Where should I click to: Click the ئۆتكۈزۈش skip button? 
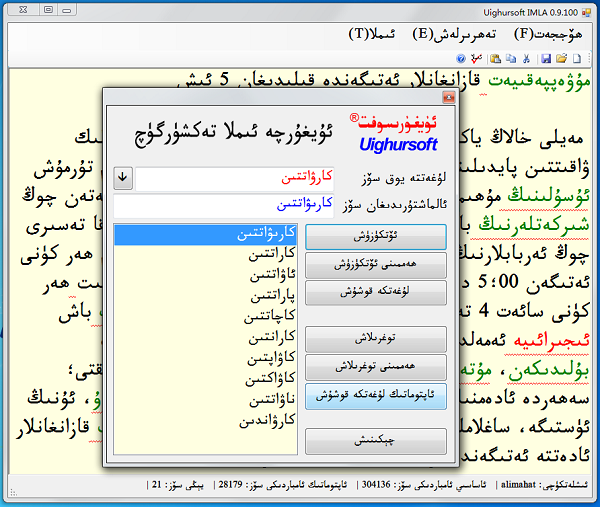tap(376, 237)
